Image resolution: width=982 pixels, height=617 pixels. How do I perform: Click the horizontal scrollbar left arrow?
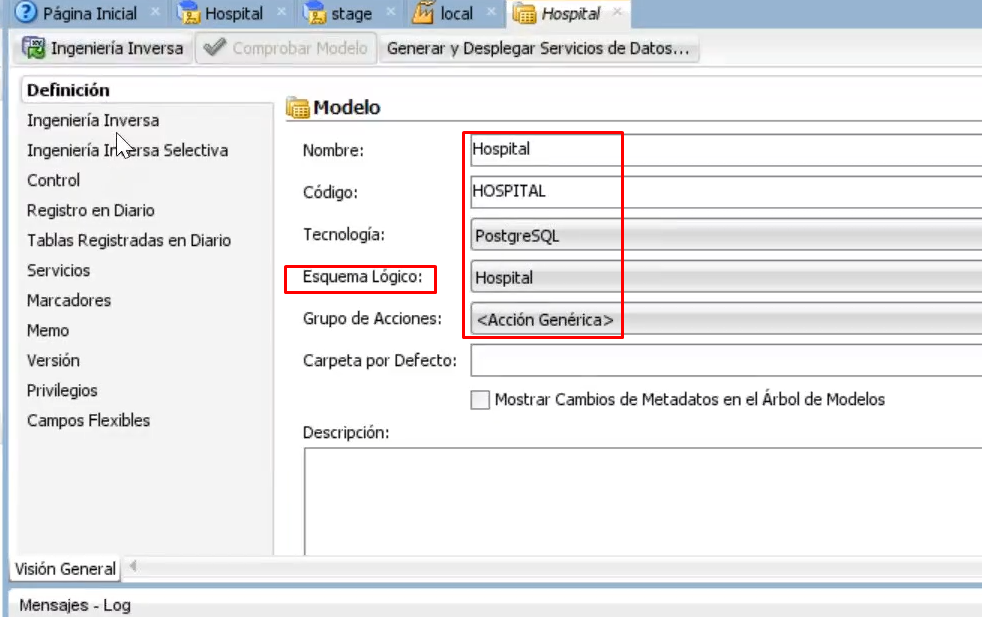click(x=133, y=567)
